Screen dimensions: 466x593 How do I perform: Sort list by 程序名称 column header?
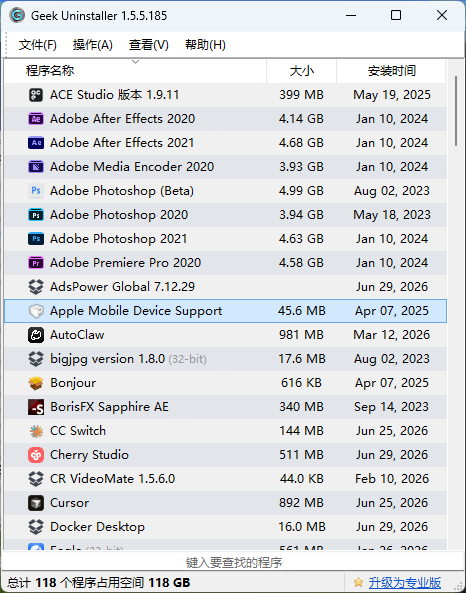[135, 71]
